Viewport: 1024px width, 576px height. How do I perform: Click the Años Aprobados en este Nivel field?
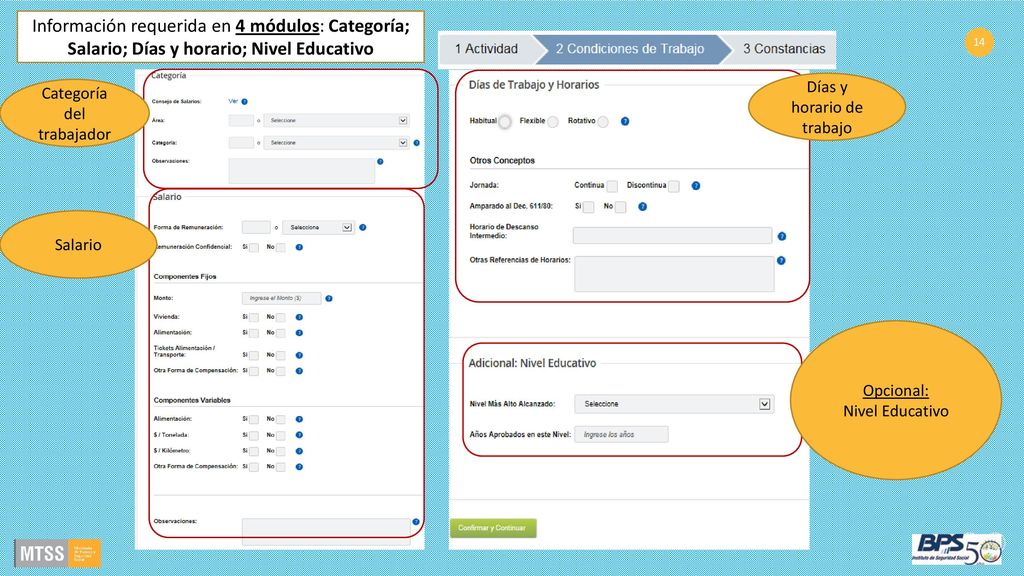point(622,435)
